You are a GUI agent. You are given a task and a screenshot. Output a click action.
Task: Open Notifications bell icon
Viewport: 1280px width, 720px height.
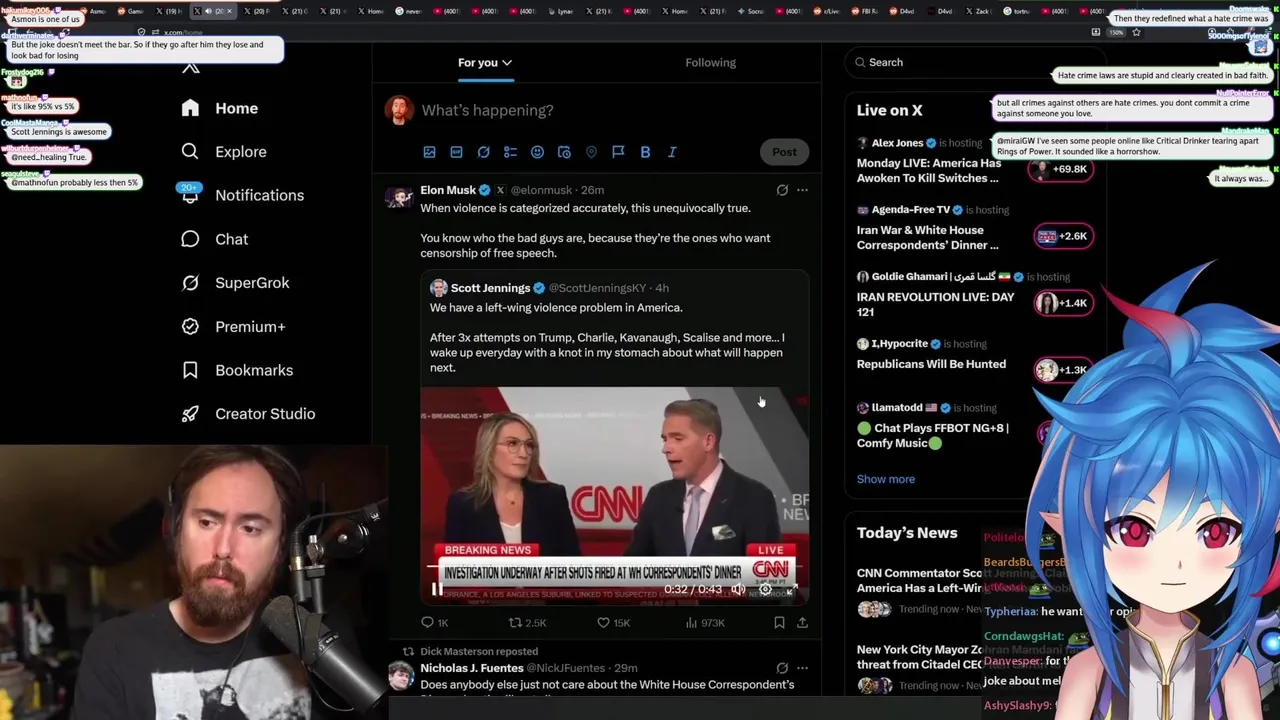tap(190, 195)
